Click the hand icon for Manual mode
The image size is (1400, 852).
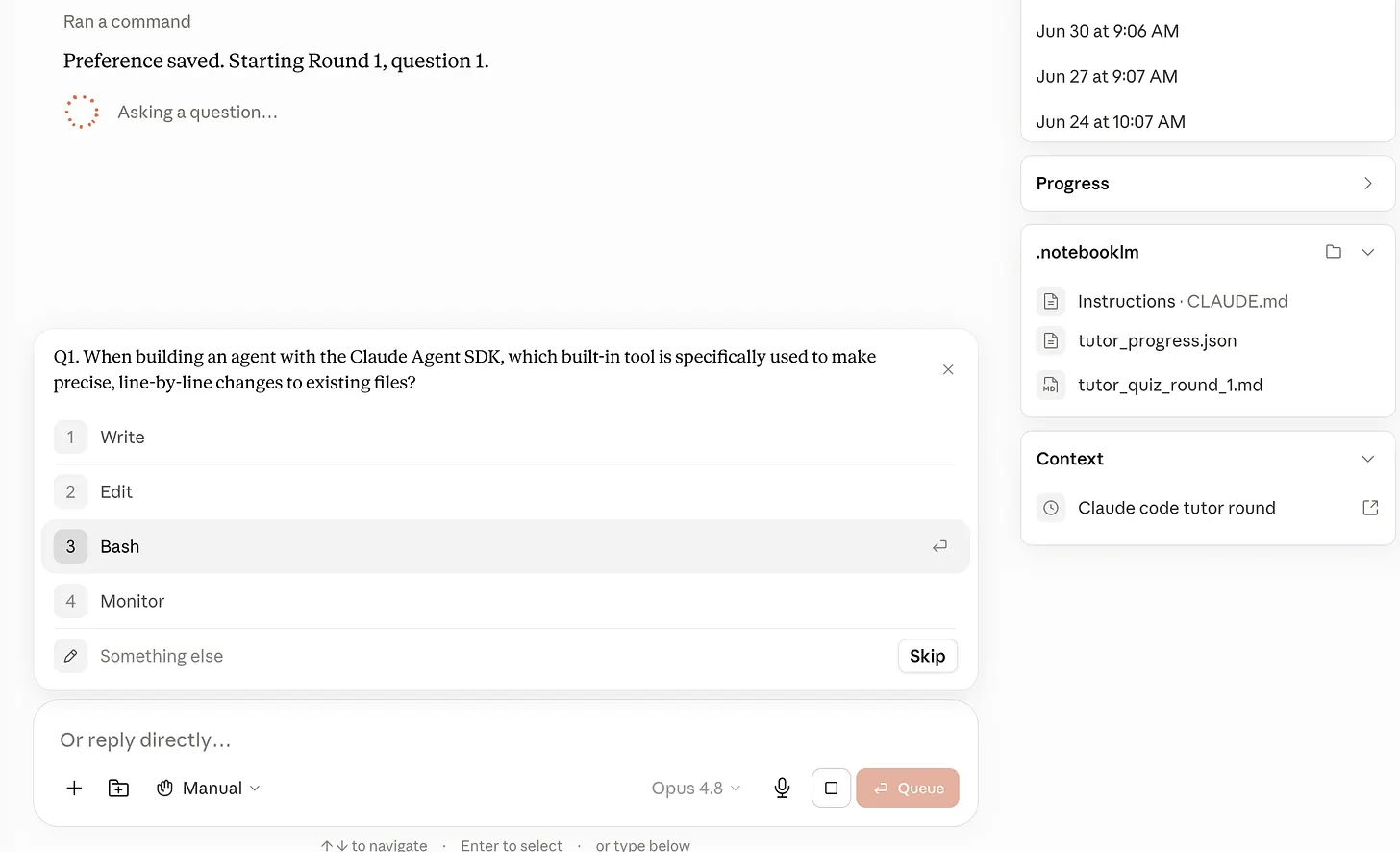click(164, 789)
